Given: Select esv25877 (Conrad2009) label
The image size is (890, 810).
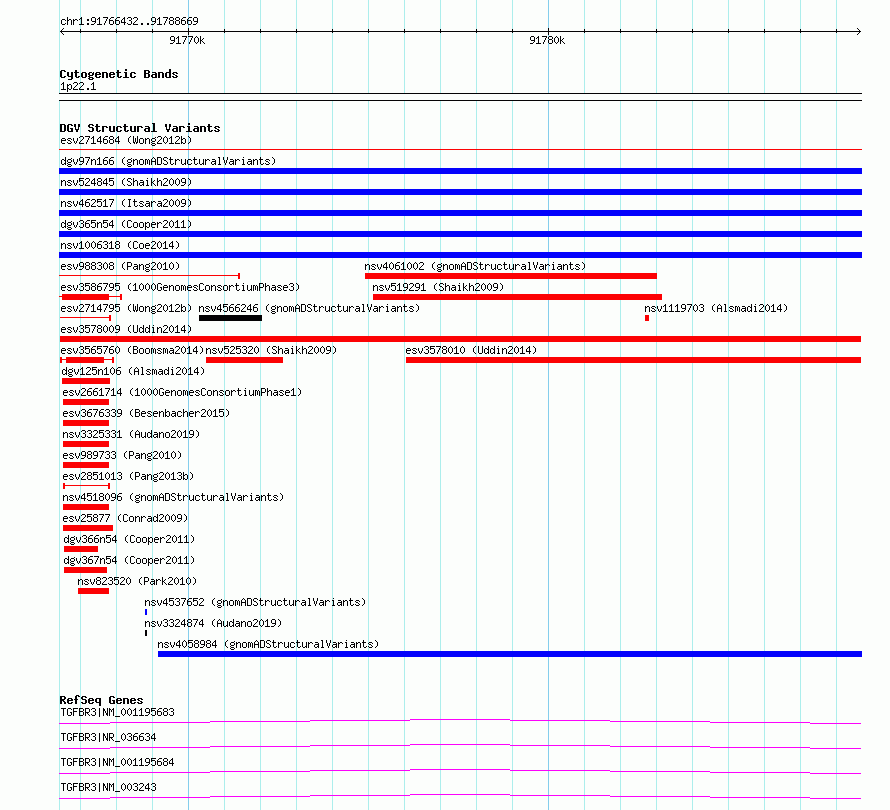Looking at the screenshot, I should click(x=125, y=518).
